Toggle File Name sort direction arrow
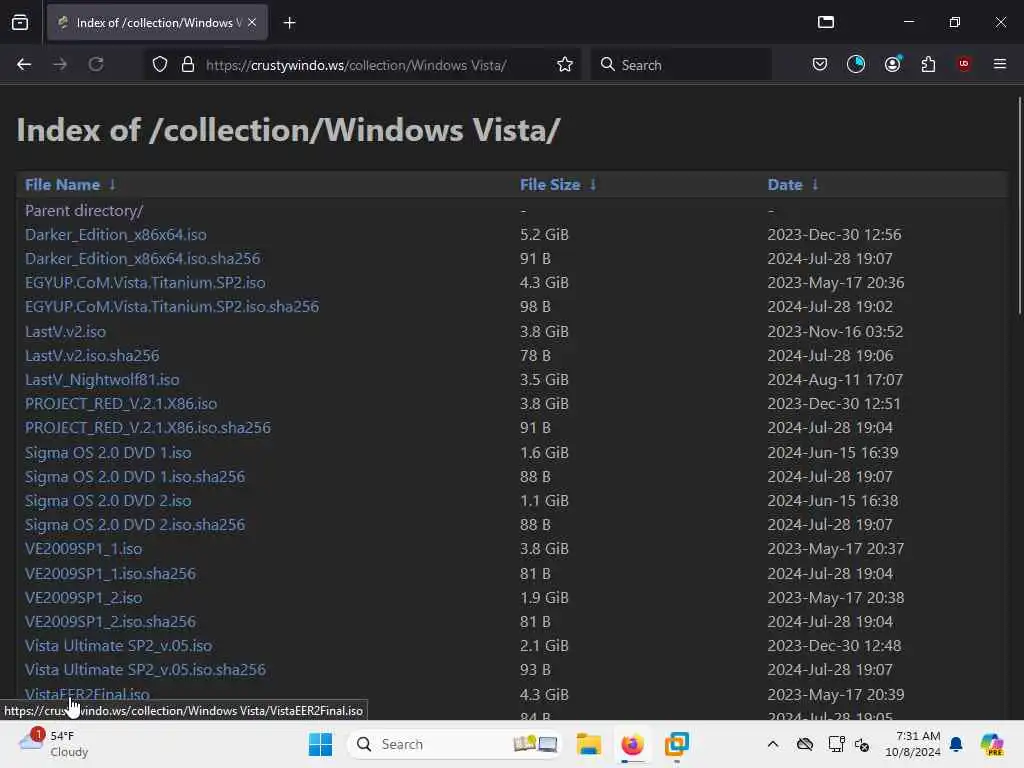The image size is (1024, 768). point(112,185)
